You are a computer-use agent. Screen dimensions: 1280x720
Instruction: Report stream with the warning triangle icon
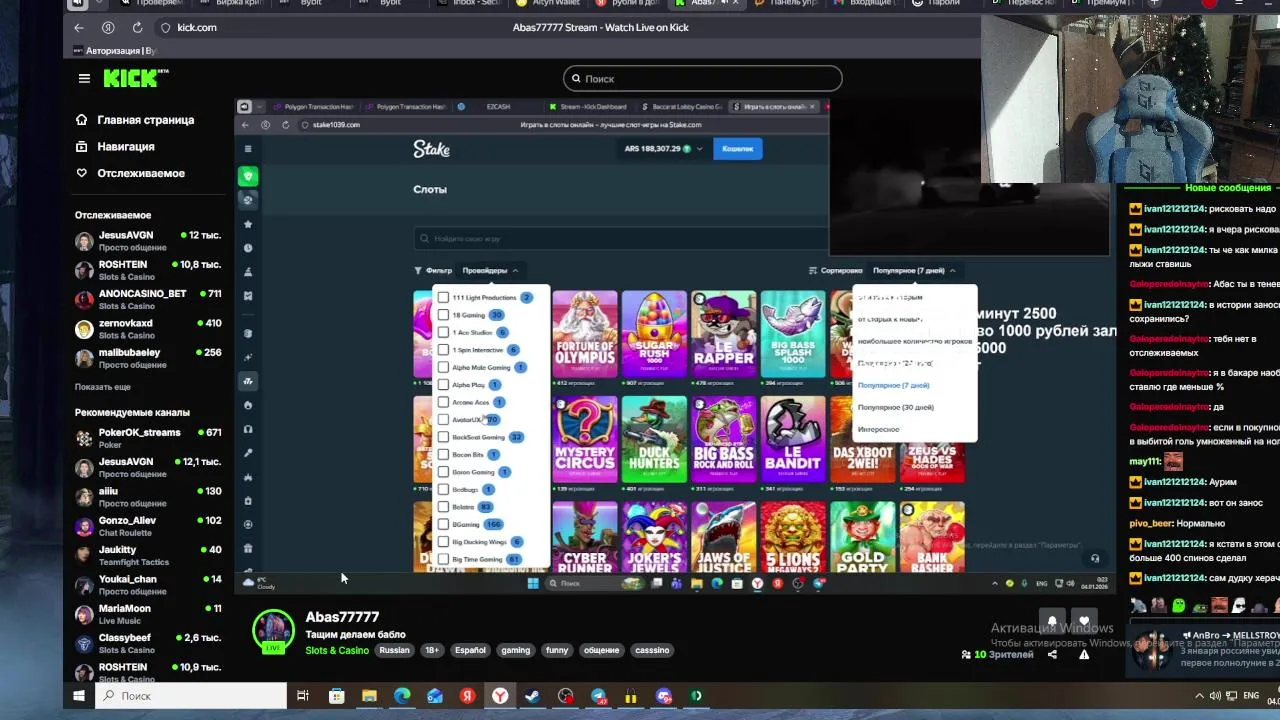[1084, 654]
